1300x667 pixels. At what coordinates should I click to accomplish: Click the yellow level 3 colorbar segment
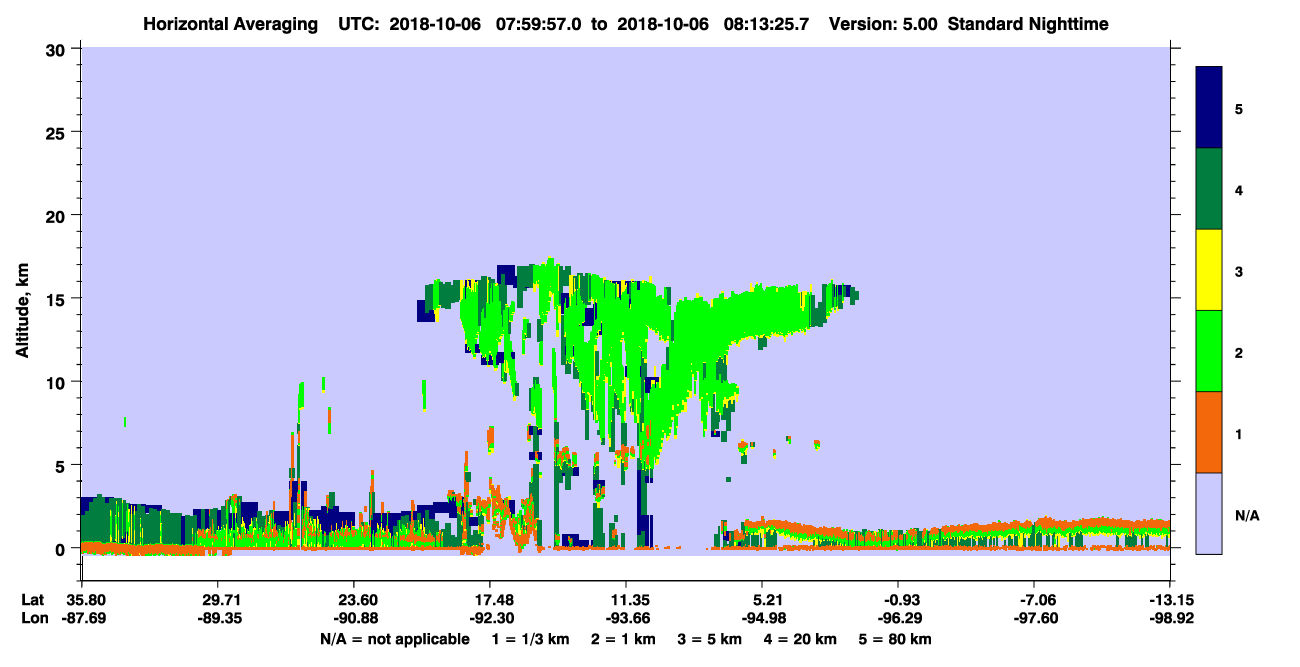(1209, 269)
